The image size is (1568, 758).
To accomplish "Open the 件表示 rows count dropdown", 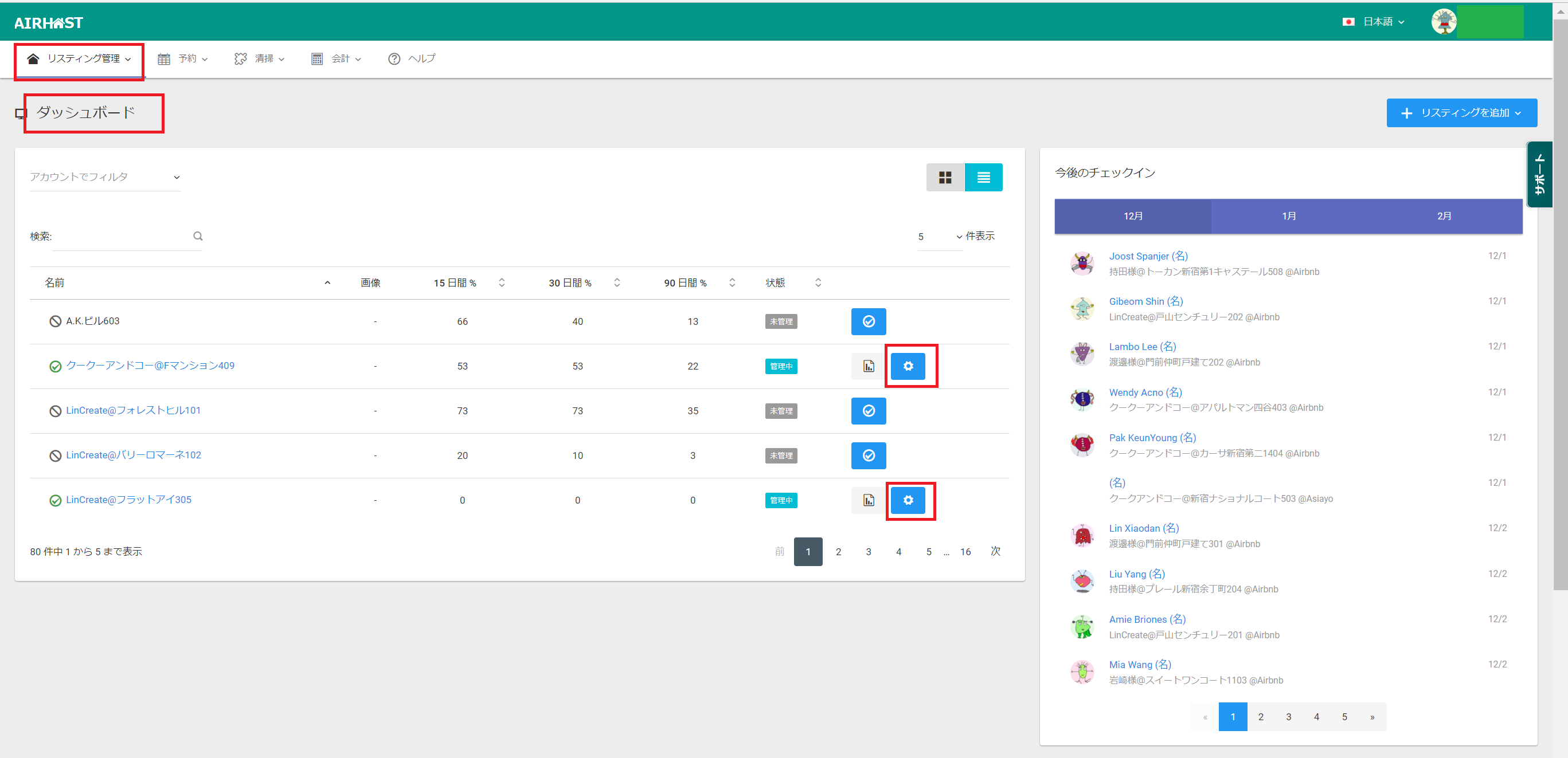I will (x=939, y=237).
